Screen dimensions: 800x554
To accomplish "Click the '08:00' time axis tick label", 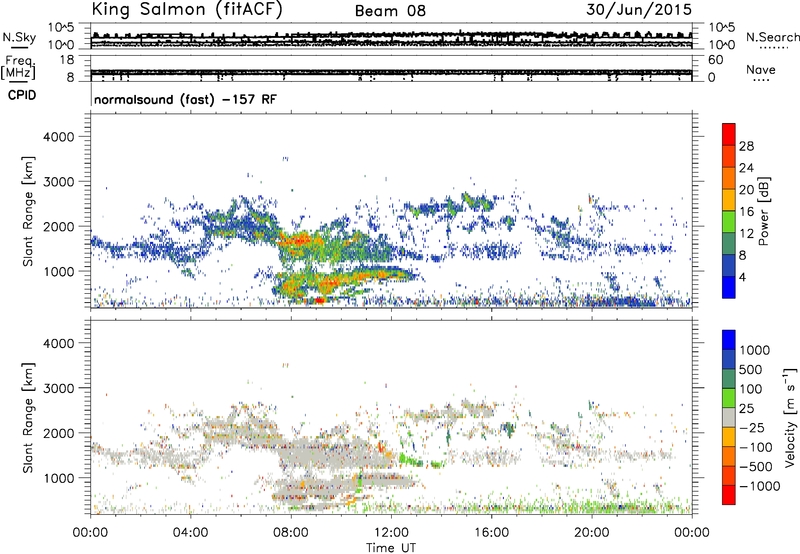I will (291, 533).
